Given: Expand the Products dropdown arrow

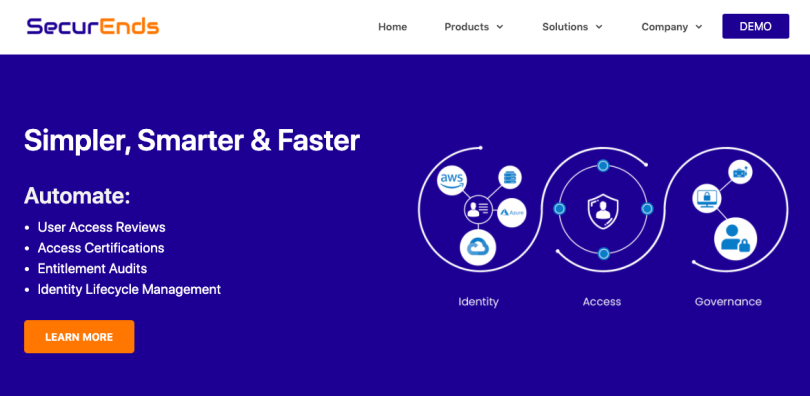Looking at the screenshot, I should click(x=500, y=27).
